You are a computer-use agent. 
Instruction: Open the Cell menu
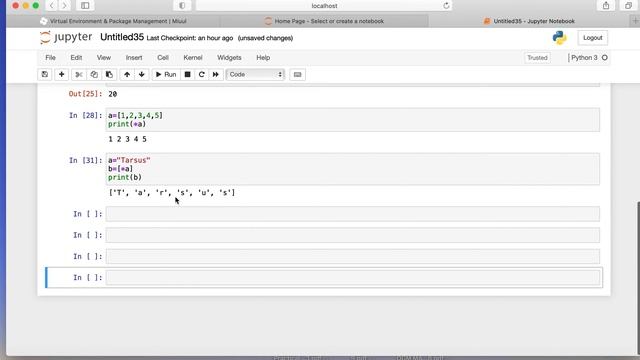[163, 58]
